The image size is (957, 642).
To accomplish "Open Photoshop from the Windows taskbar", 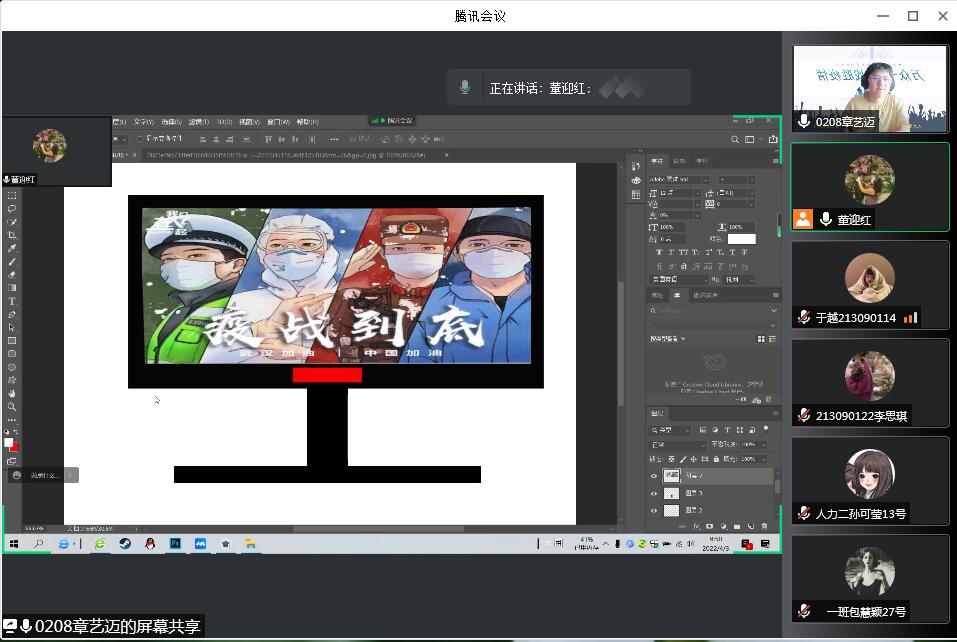I will pyautogui.click(x=175, y=544).
